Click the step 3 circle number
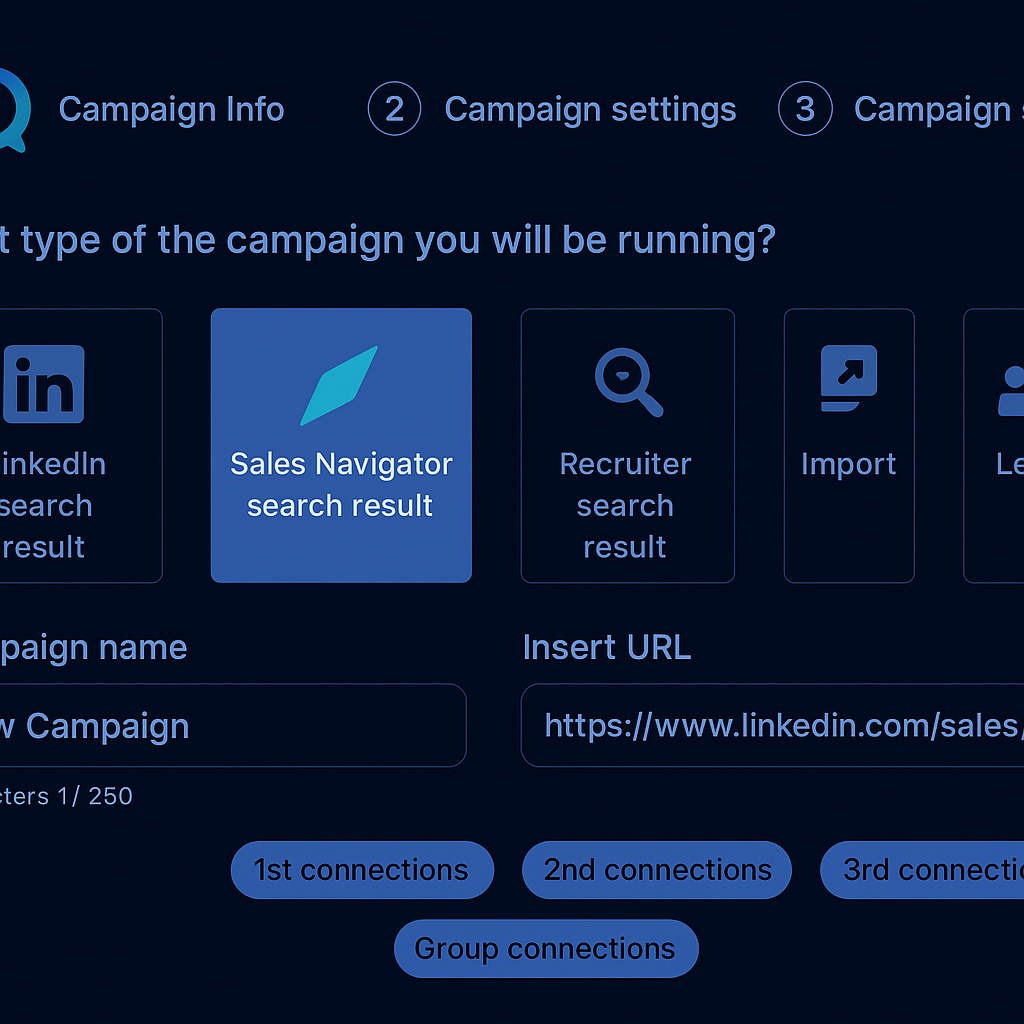This screenshot has width=1024, height=1024. [804, 109]
